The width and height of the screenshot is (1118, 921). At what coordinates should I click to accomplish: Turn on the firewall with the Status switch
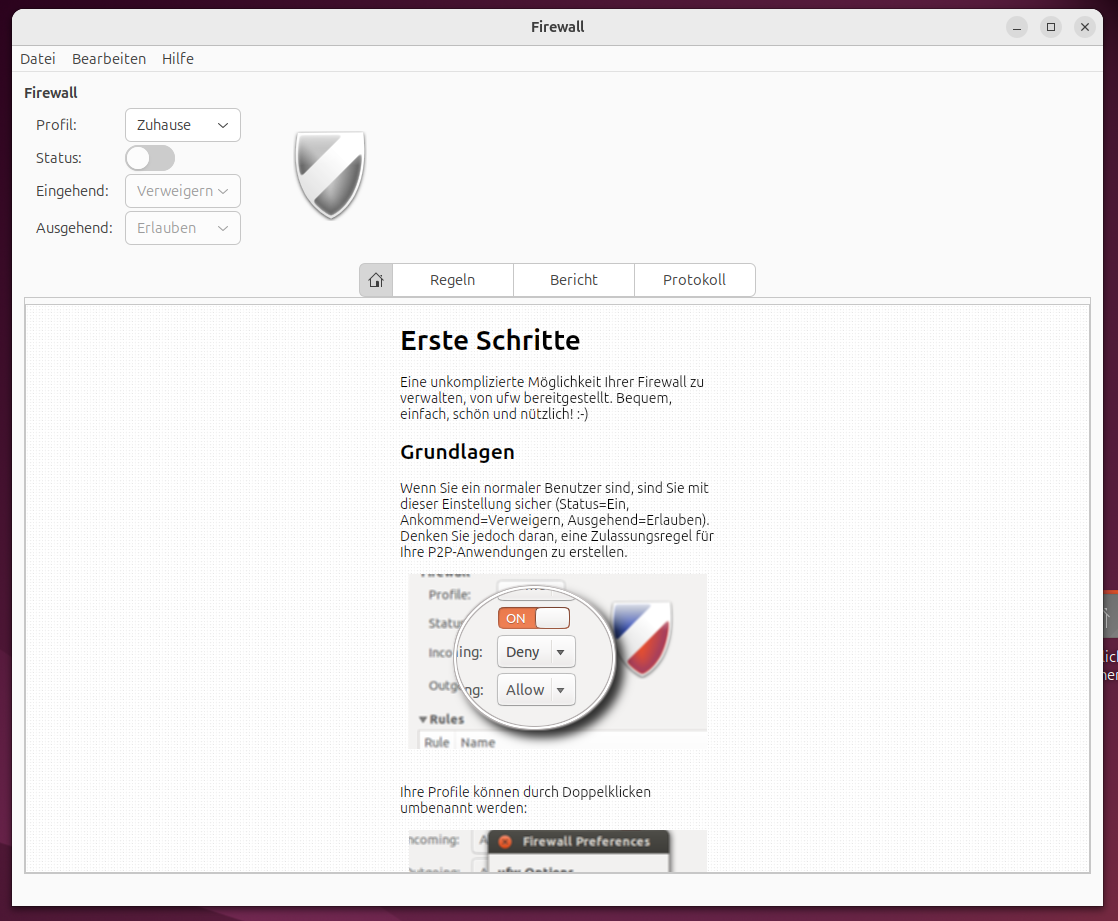click(x=150, y=158)
